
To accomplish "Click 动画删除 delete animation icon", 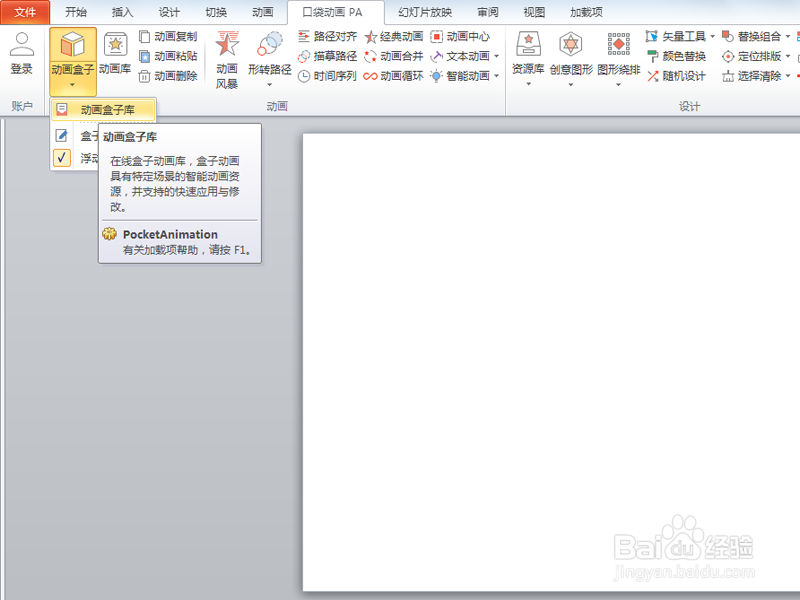I will (144, 76).
